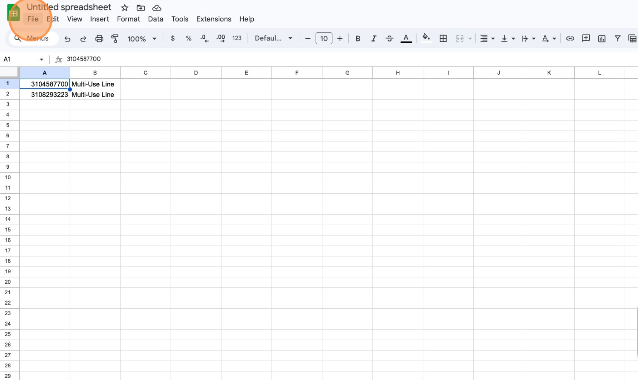The image size is (638, 382).
Task: Click the Untitled spreadsheet title
Action: [69, 7]
